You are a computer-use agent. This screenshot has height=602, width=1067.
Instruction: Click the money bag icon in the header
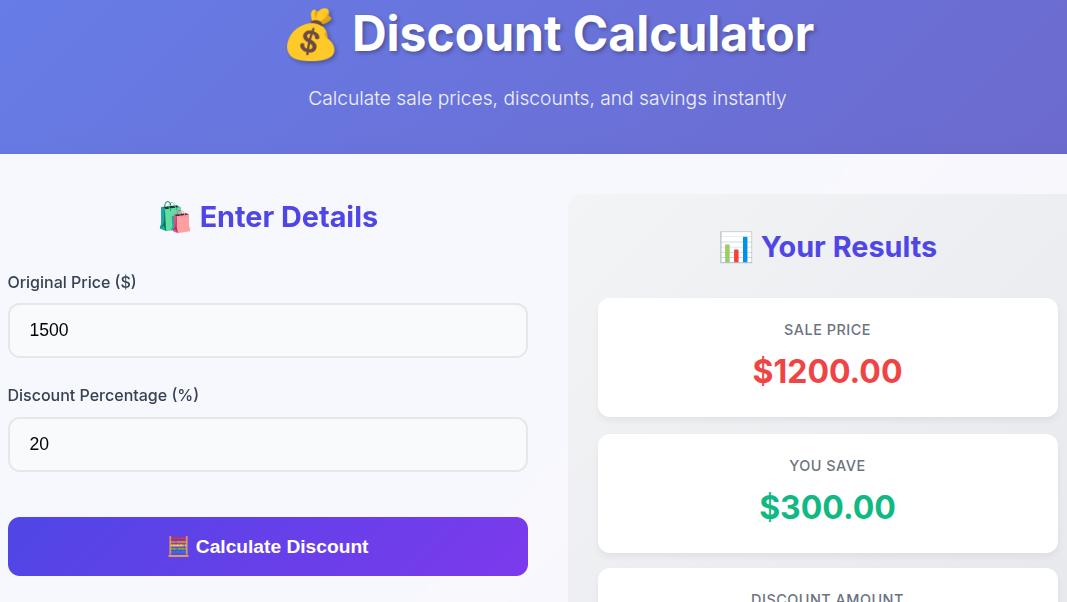tap(309, 33)
